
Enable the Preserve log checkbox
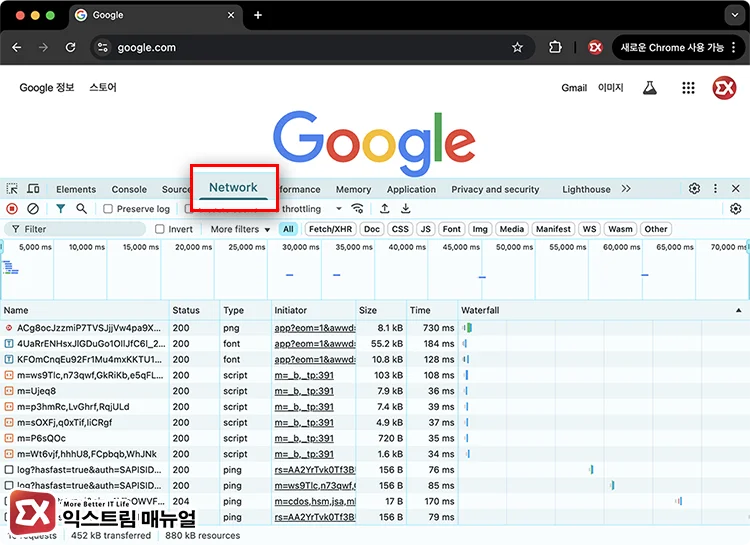108,209
